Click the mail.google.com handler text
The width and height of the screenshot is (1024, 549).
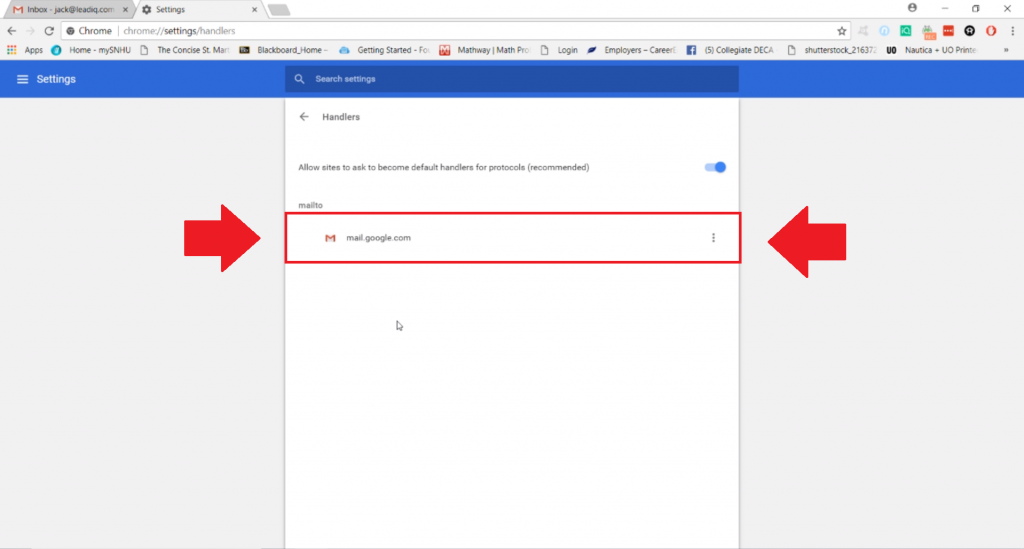pos(378,238)
